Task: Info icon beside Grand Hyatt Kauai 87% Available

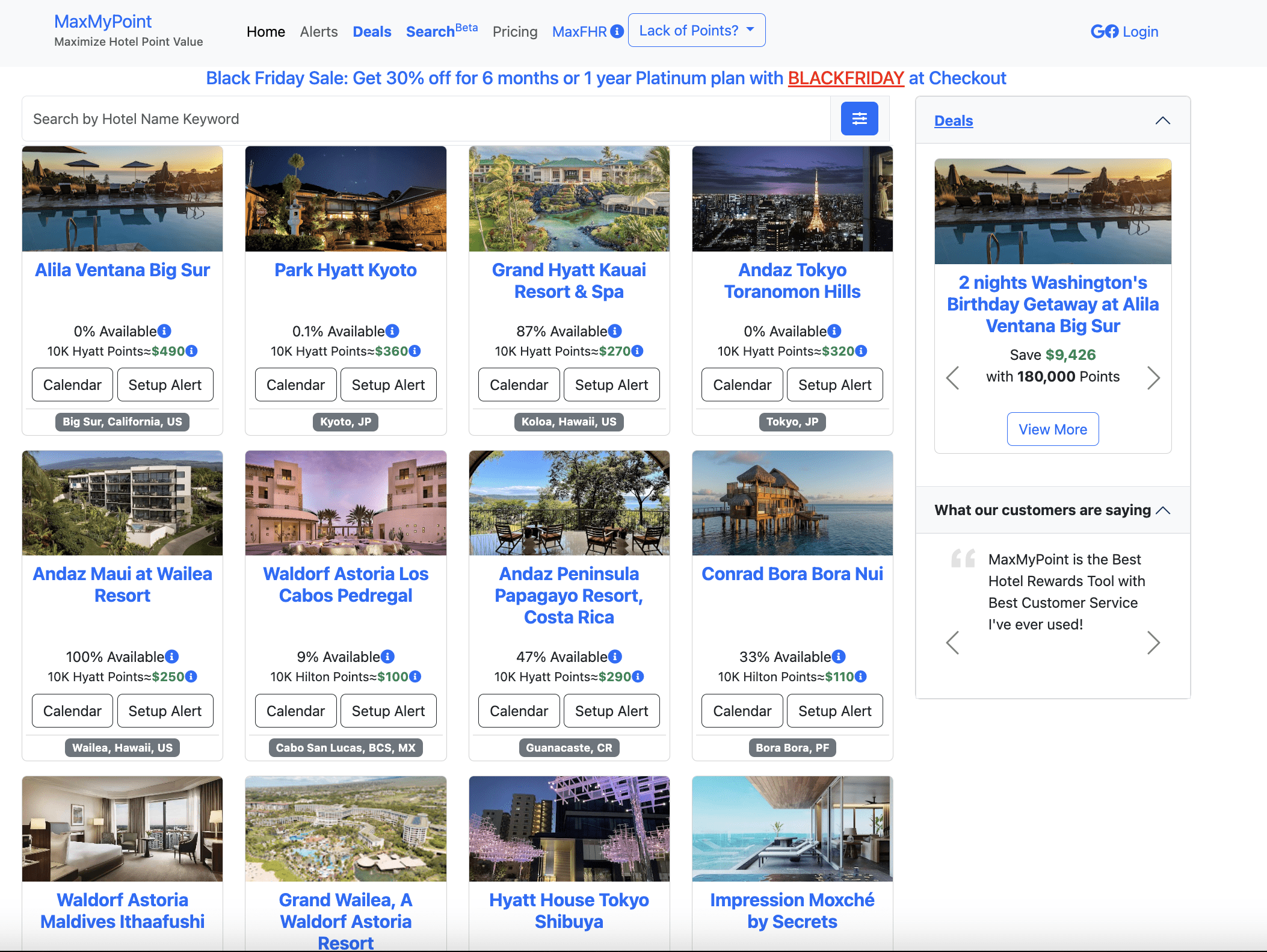Action: click(x=615, y=331)
